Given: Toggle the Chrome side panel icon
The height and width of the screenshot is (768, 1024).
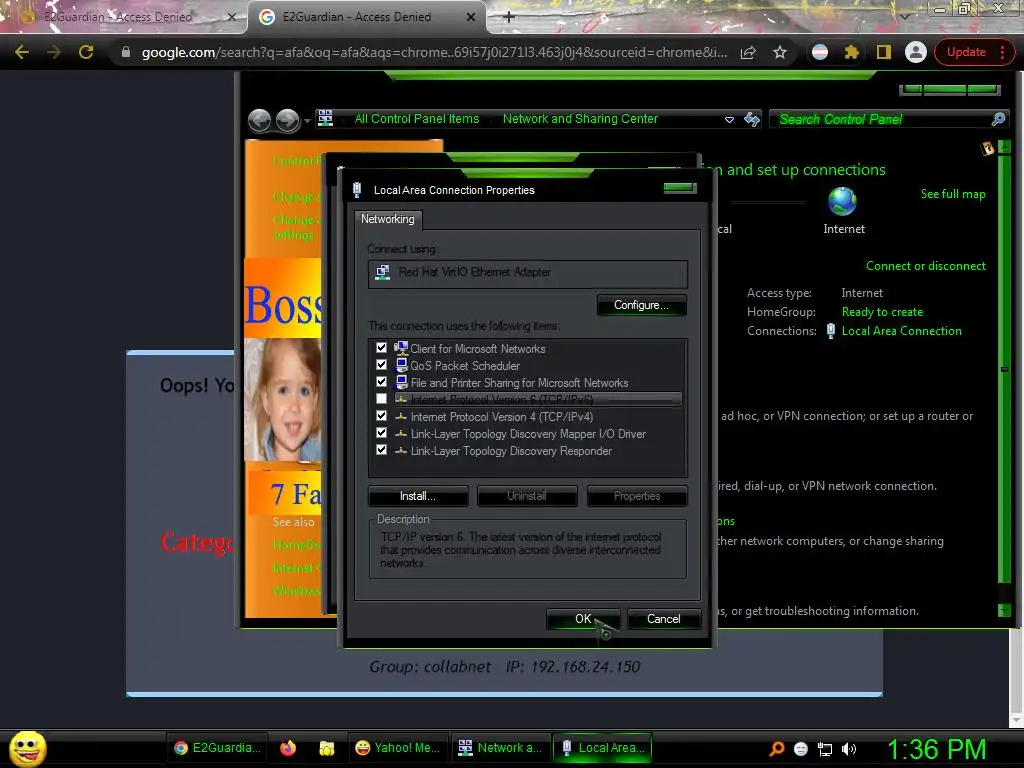Looking at the screenshot, I should point(884,52).
